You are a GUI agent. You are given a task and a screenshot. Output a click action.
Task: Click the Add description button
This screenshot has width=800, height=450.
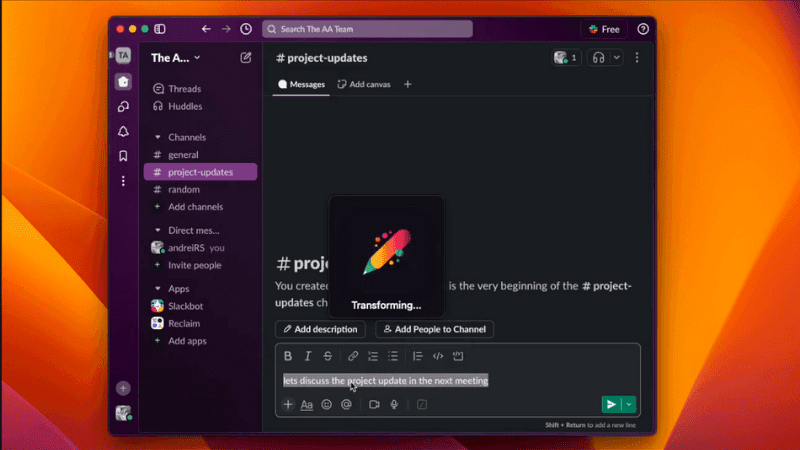[x=320, y=329]
